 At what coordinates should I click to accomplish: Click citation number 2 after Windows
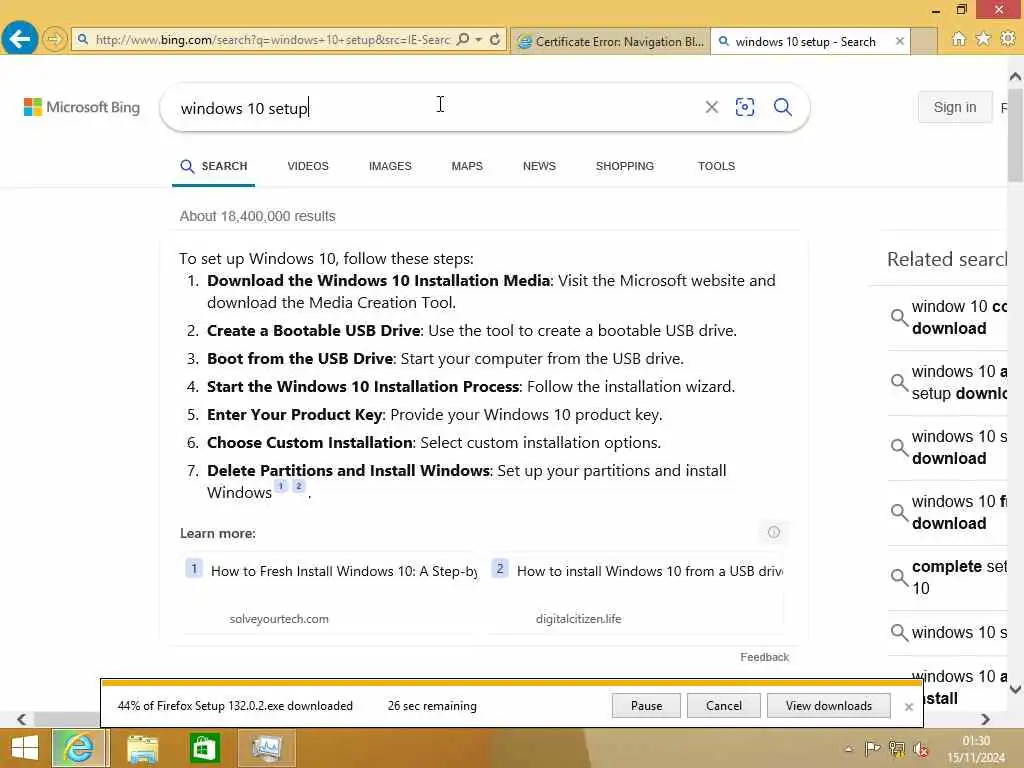pos(298,486)
